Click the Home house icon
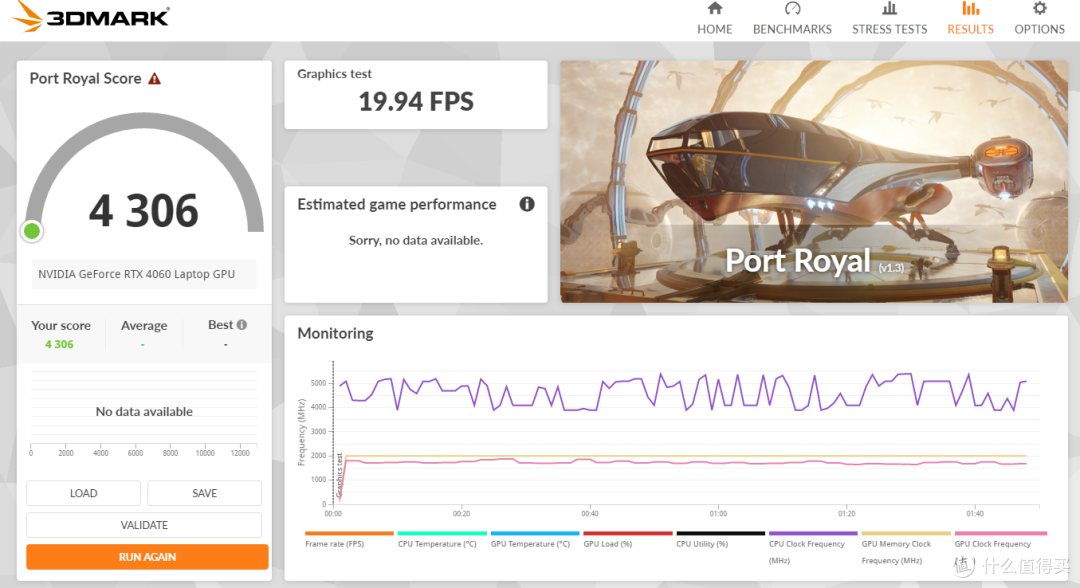Image resolution: width=1080 pixels, height=588 pixels. (x=714, y=8)
